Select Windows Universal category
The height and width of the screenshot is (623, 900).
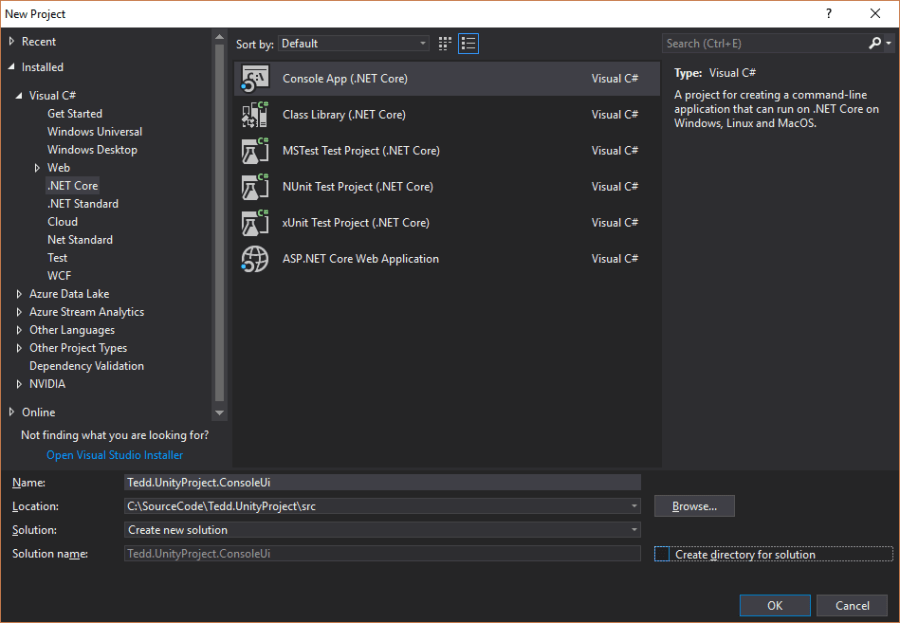pyautogui.click(x=95, y=131)
